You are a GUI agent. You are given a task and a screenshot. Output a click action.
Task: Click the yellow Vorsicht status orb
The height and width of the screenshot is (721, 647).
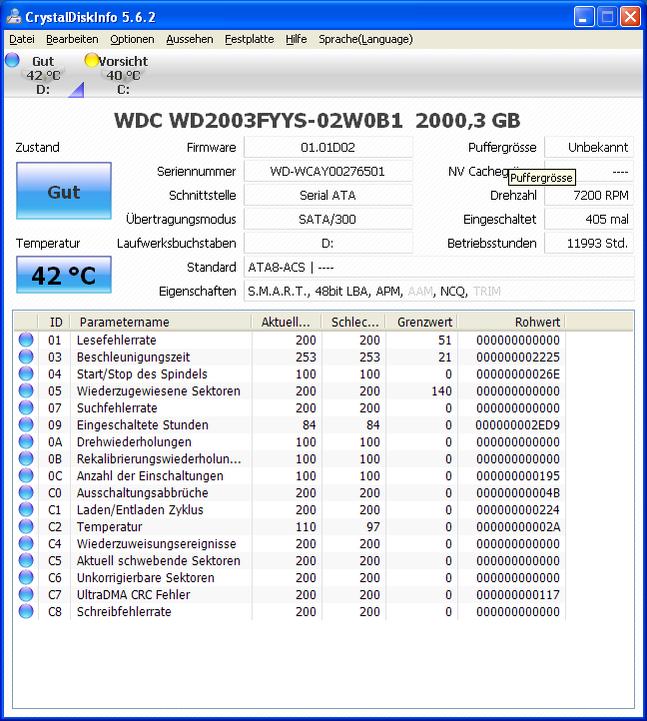pyautogui.click(x=92, y=60)
